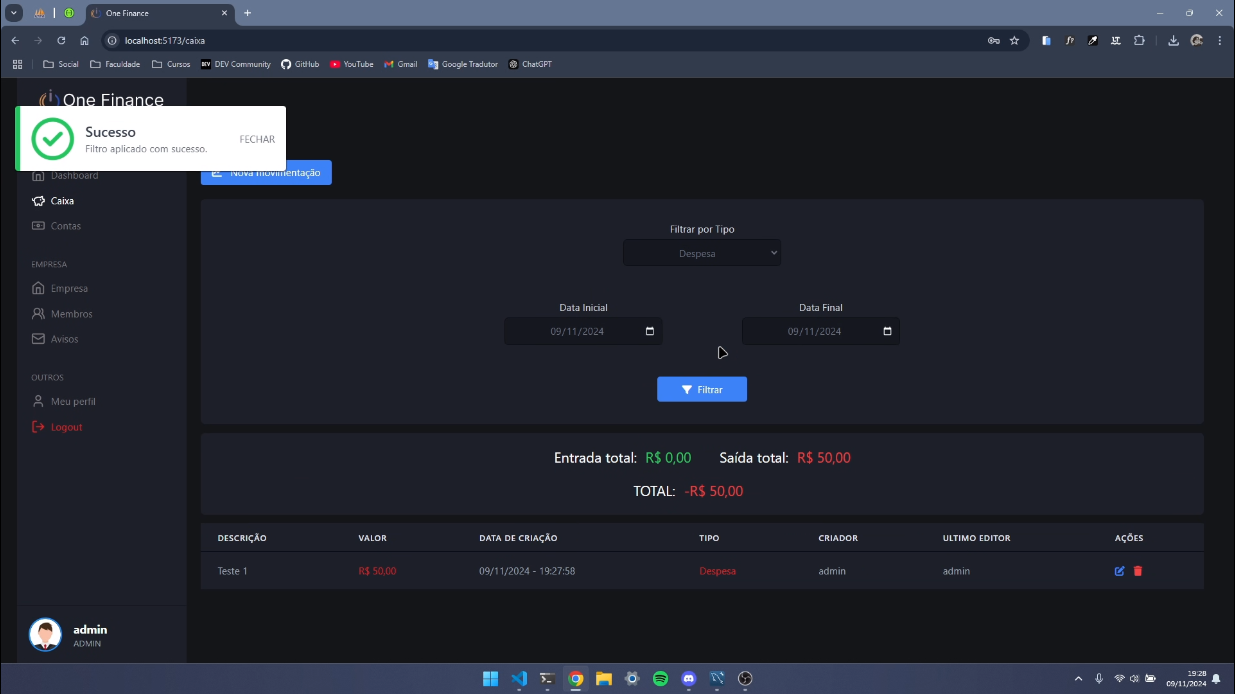This screenshot has width=1235, height=694.
Task: Click the DESCRIÇÃO column header
Action: click(x=242, y=538)
